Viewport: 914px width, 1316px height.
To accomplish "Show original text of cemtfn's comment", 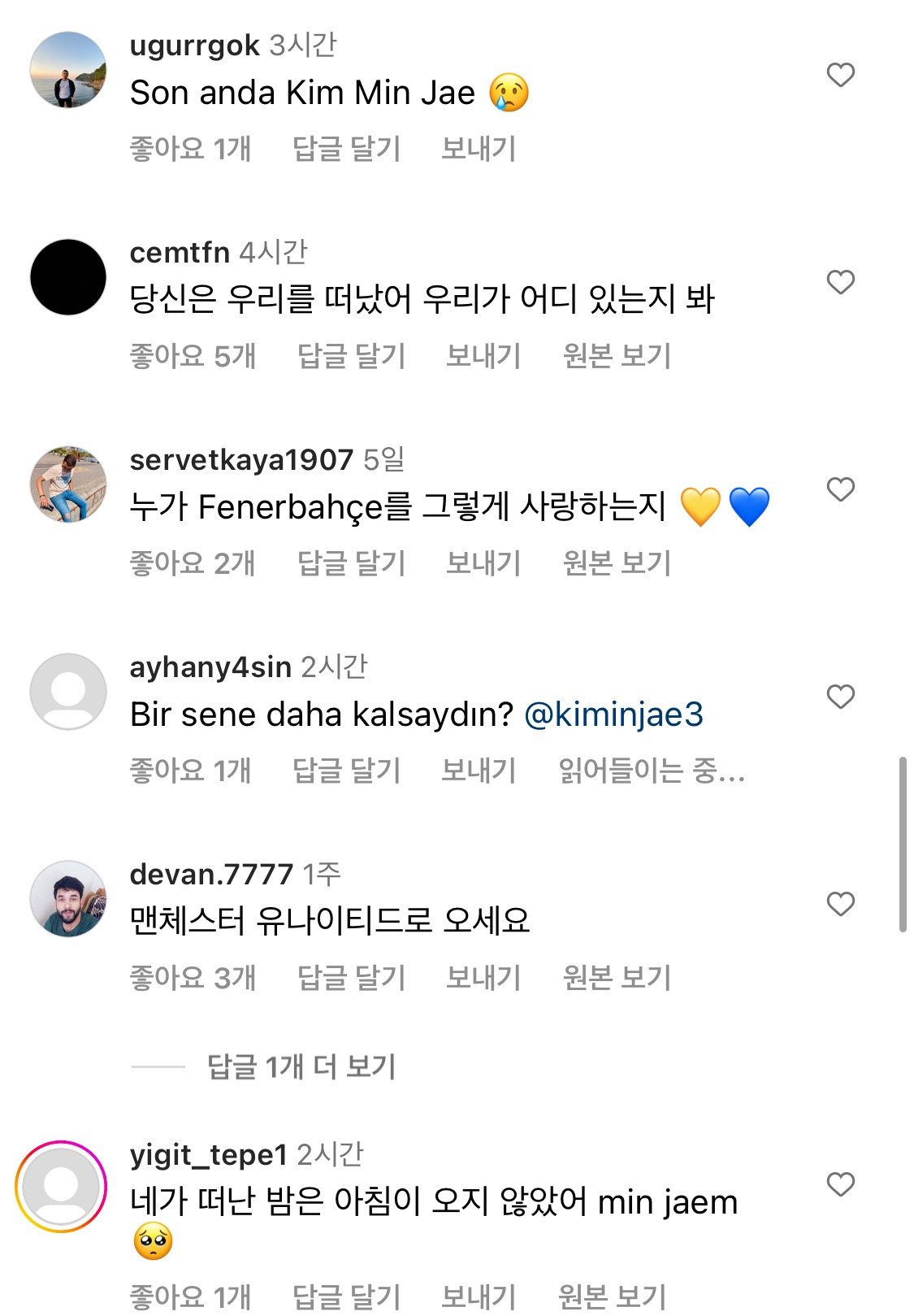I will click(617, 356).
